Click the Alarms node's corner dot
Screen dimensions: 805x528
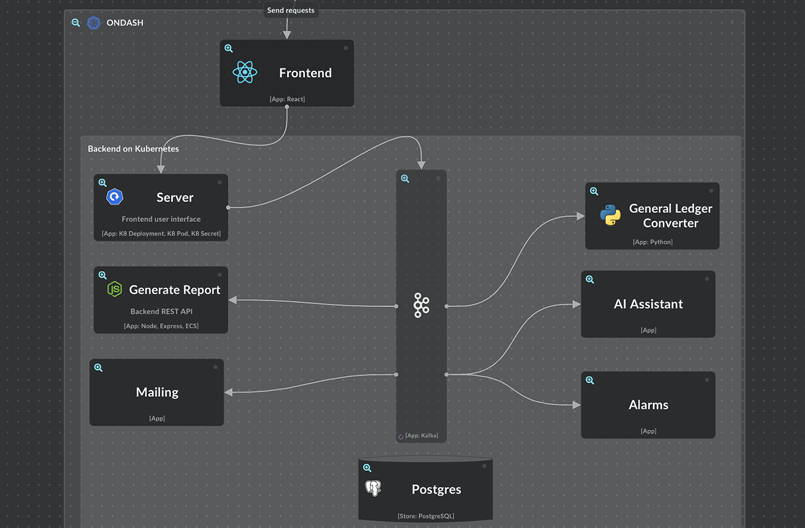707,380
